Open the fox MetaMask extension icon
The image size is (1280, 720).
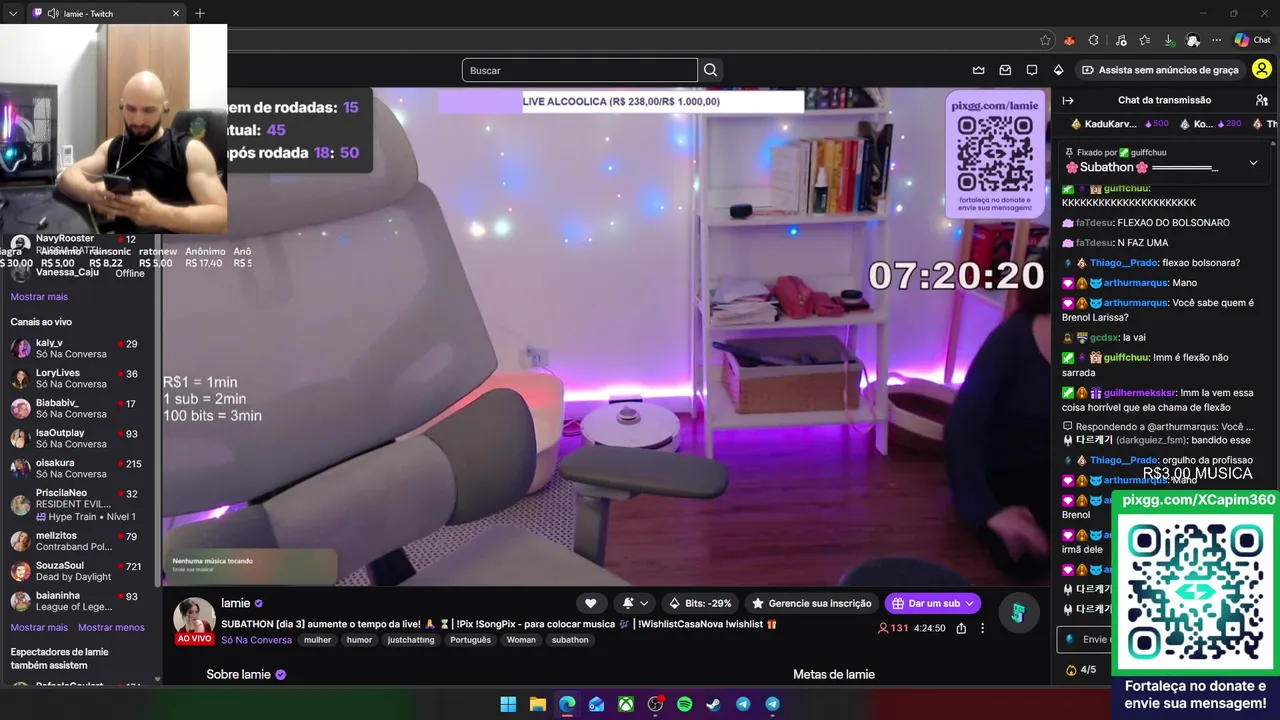[x=1069, y=40]
